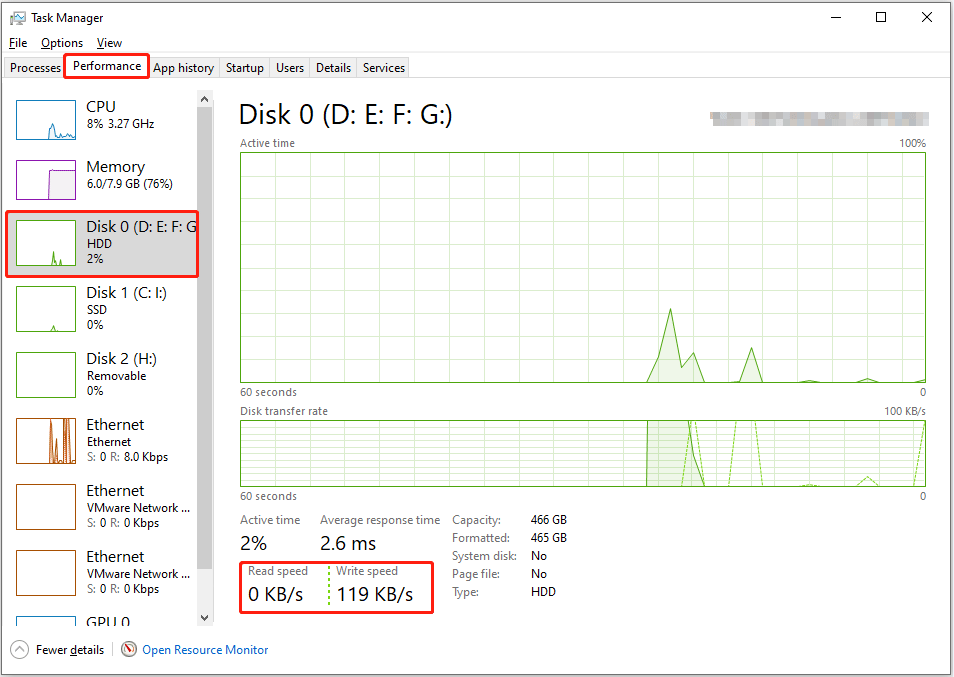The width and height of the screenshot is (954, 677).
Task: Go to the Users tab
Action: [290, 68]
